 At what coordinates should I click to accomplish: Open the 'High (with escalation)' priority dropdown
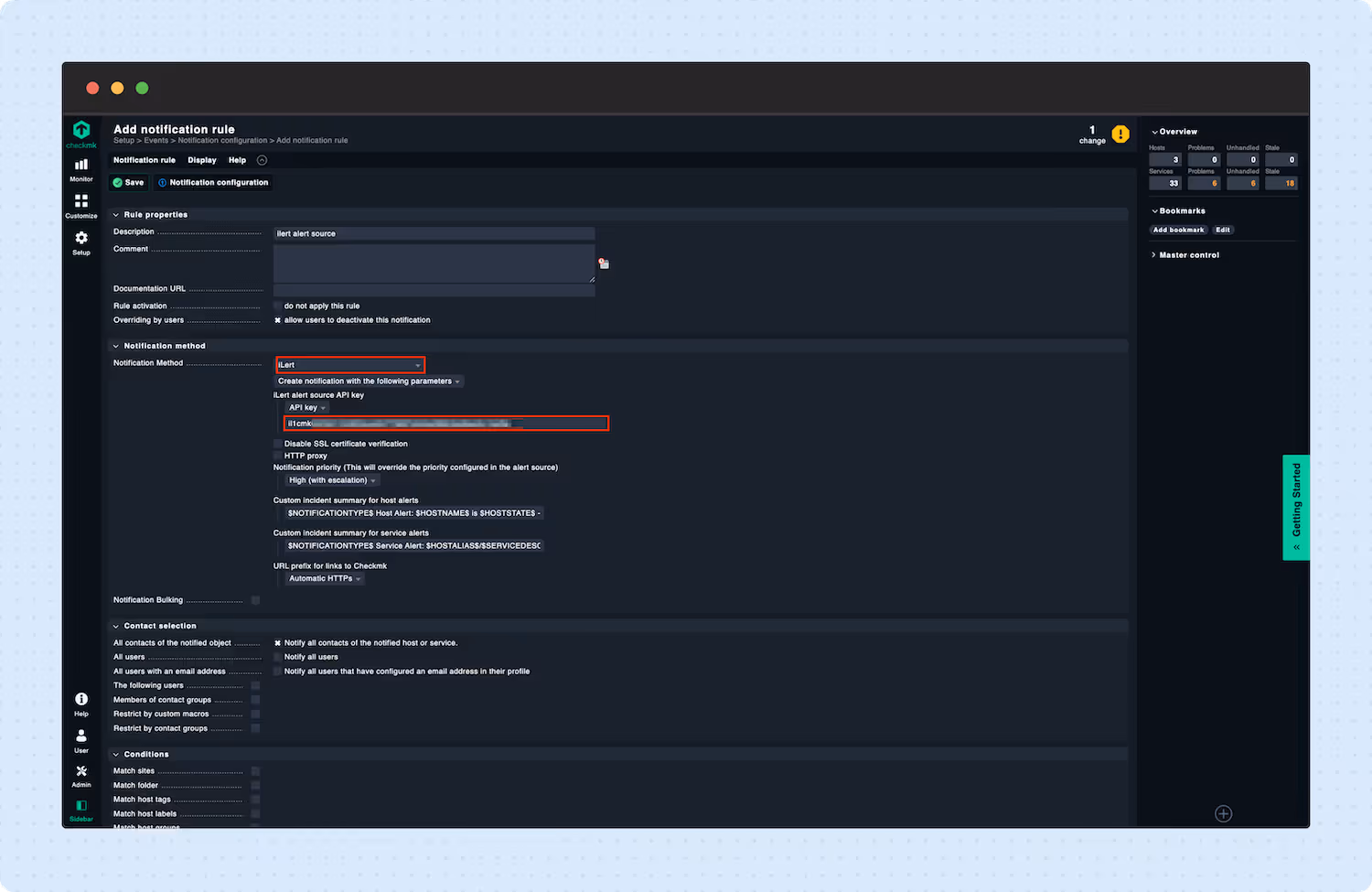pos(330,479)
